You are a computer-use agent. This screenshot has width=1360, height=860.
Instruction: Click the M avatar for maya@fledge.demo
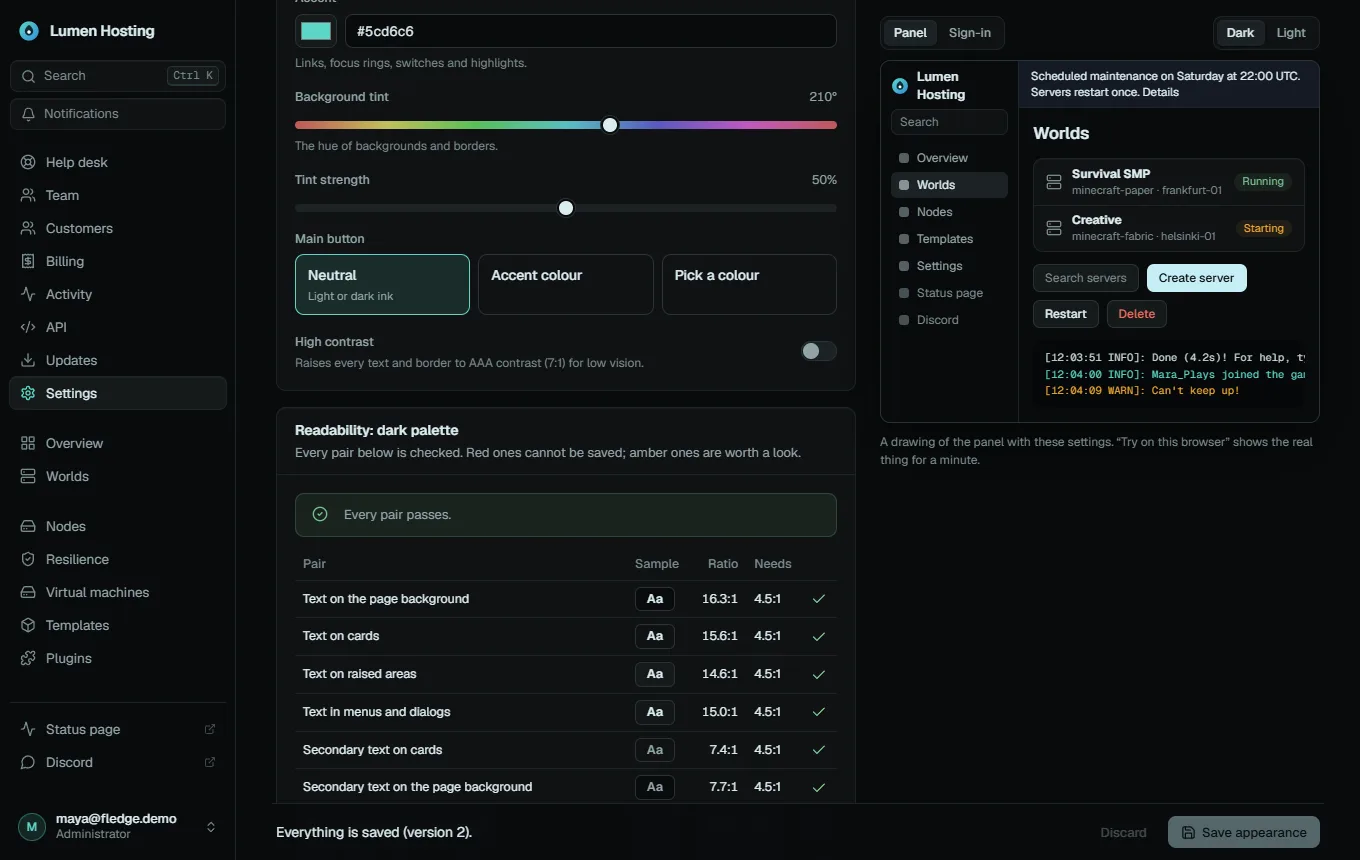[32, 827]
